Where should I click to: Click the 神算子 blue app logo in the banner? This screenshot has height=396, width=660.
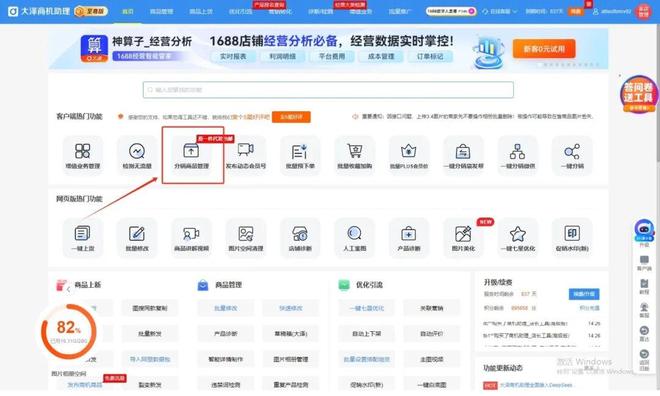[x=94, y=48]
